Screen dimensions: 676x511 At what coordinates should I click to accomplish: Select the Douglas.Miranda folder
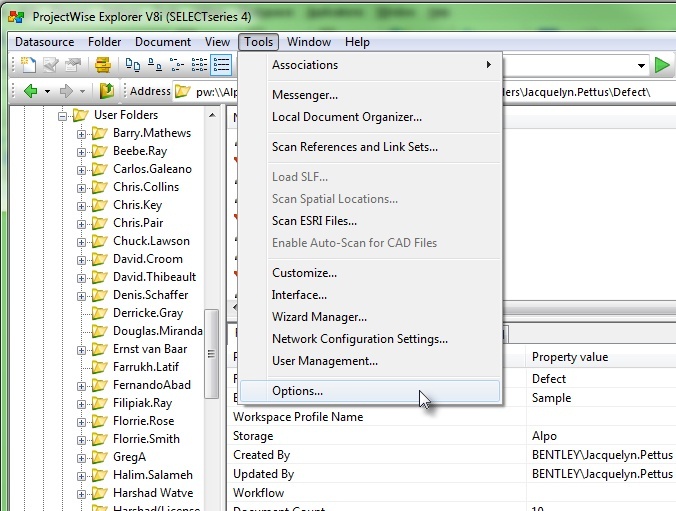click(157, 331)
